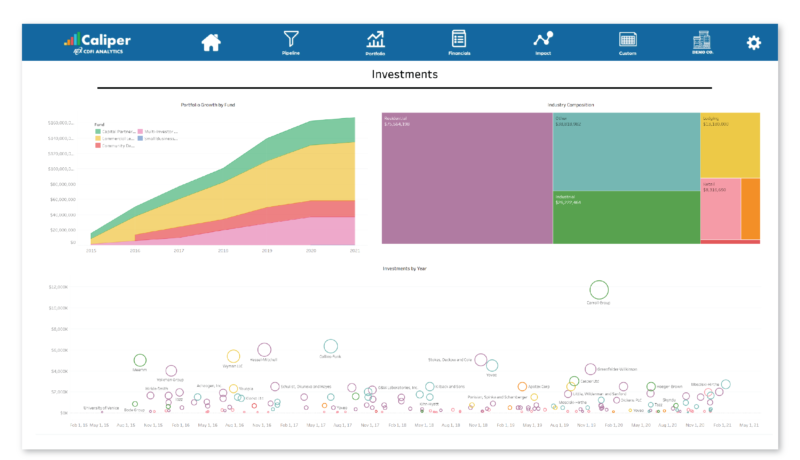Select the Residential treemap block
Viewport: 800px width, 460px height.
467,178
